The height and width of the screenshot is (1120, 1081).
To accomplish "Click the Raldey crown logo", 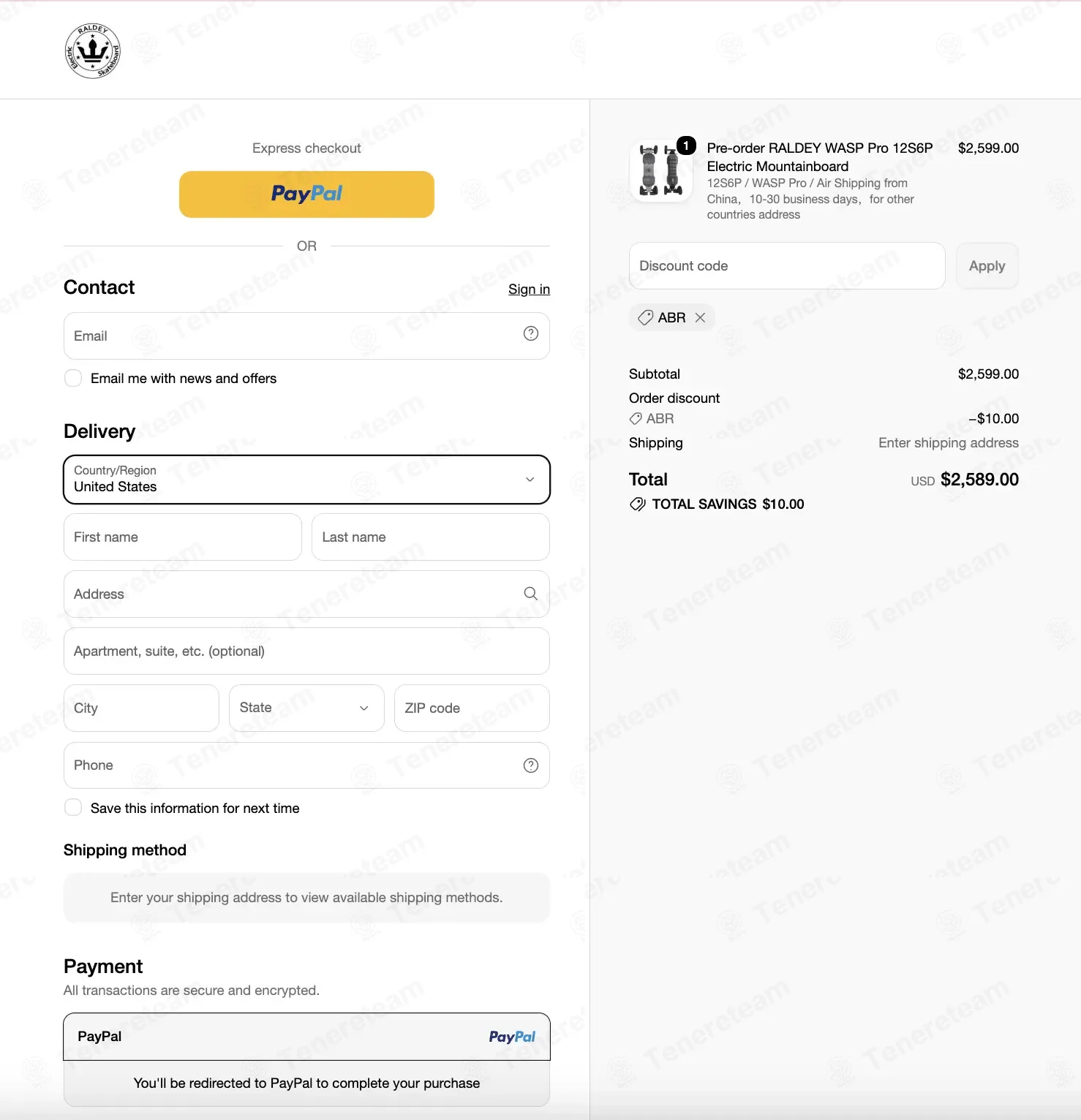I will [x=92, y=50].
